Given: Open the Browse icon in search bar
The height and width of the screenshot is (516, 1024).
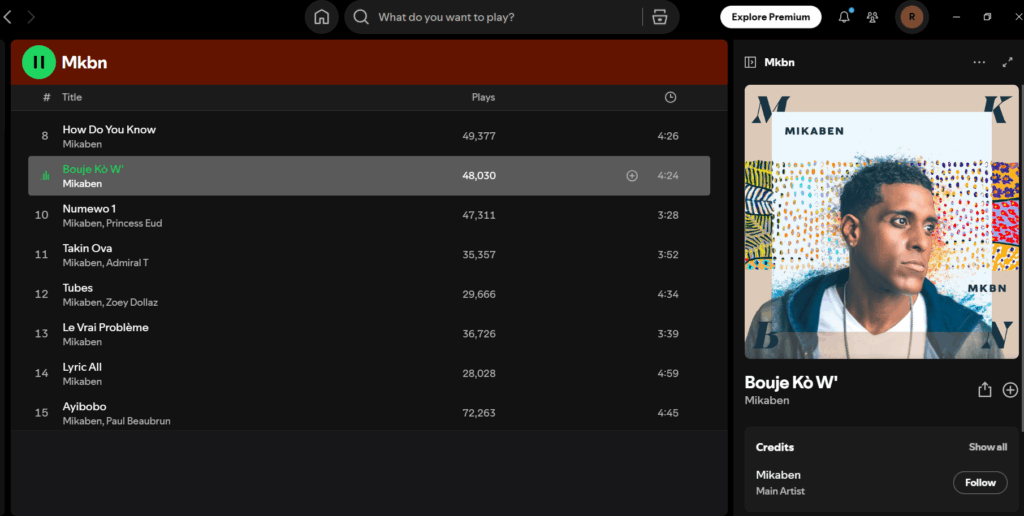Looking at the screenshot, I should point(660,17).
